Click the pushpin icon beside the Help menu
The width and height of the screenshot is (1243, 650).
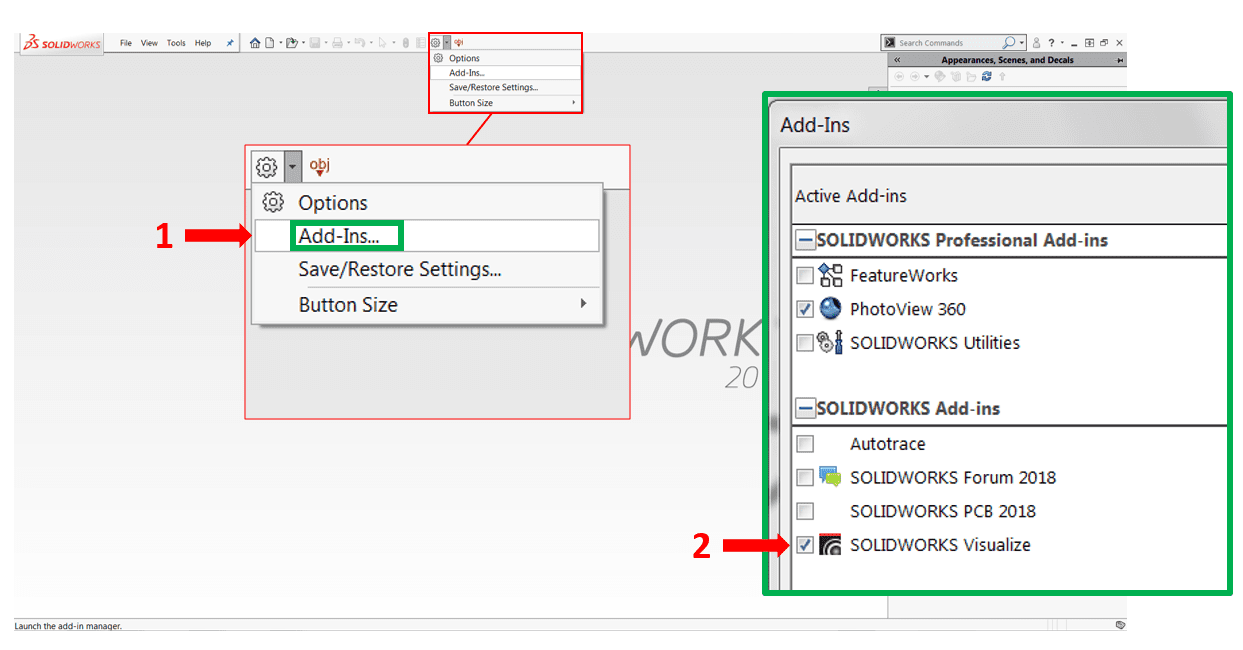[x=229, y=43]
